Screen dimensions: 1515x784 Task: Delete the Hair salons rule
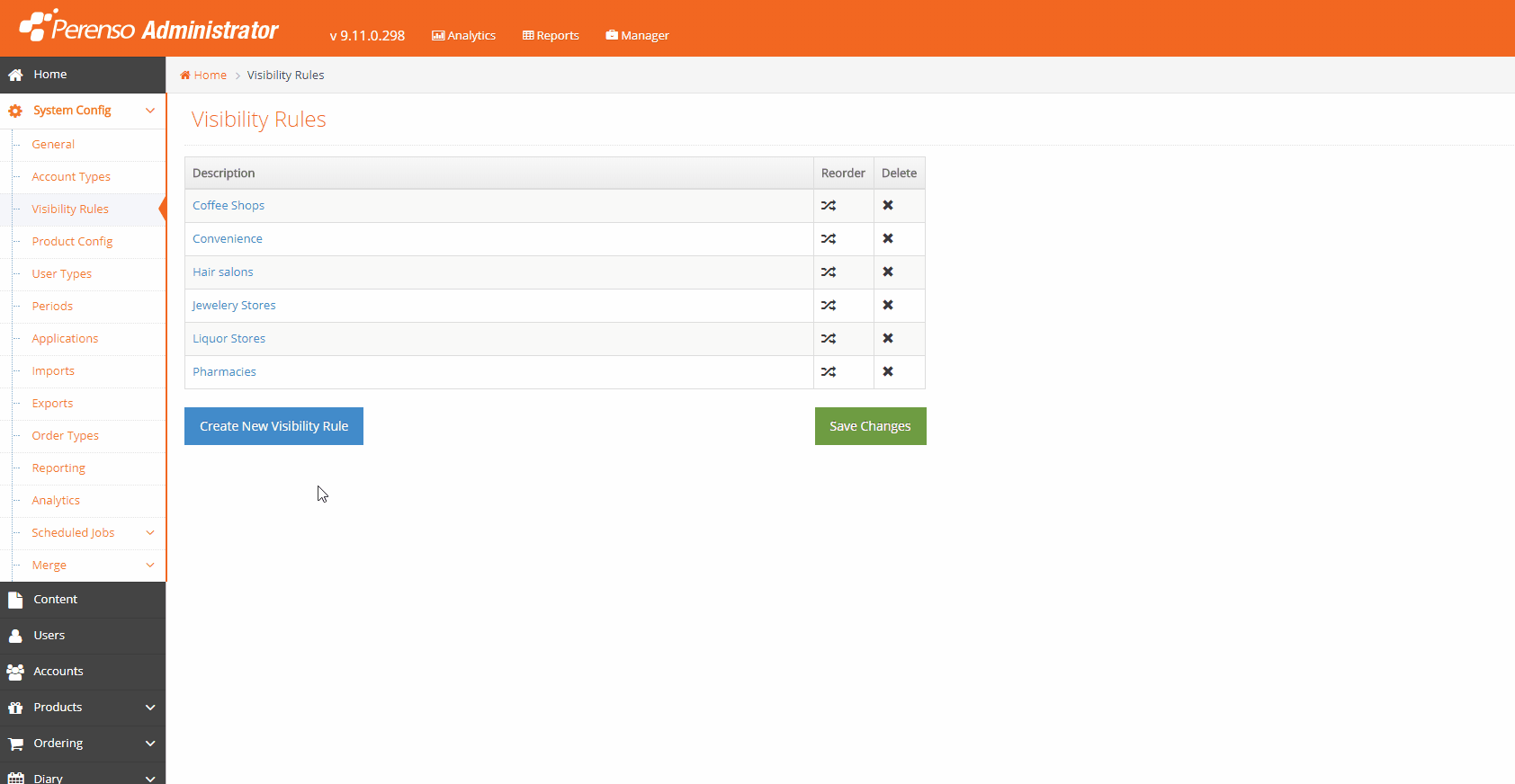pos(888,272)
